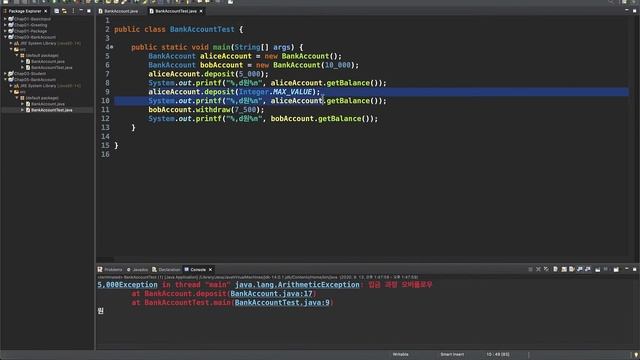The width and height of the screenshot is (640, 360).
Task: Minimize the editor area
Action: point(627,11)
